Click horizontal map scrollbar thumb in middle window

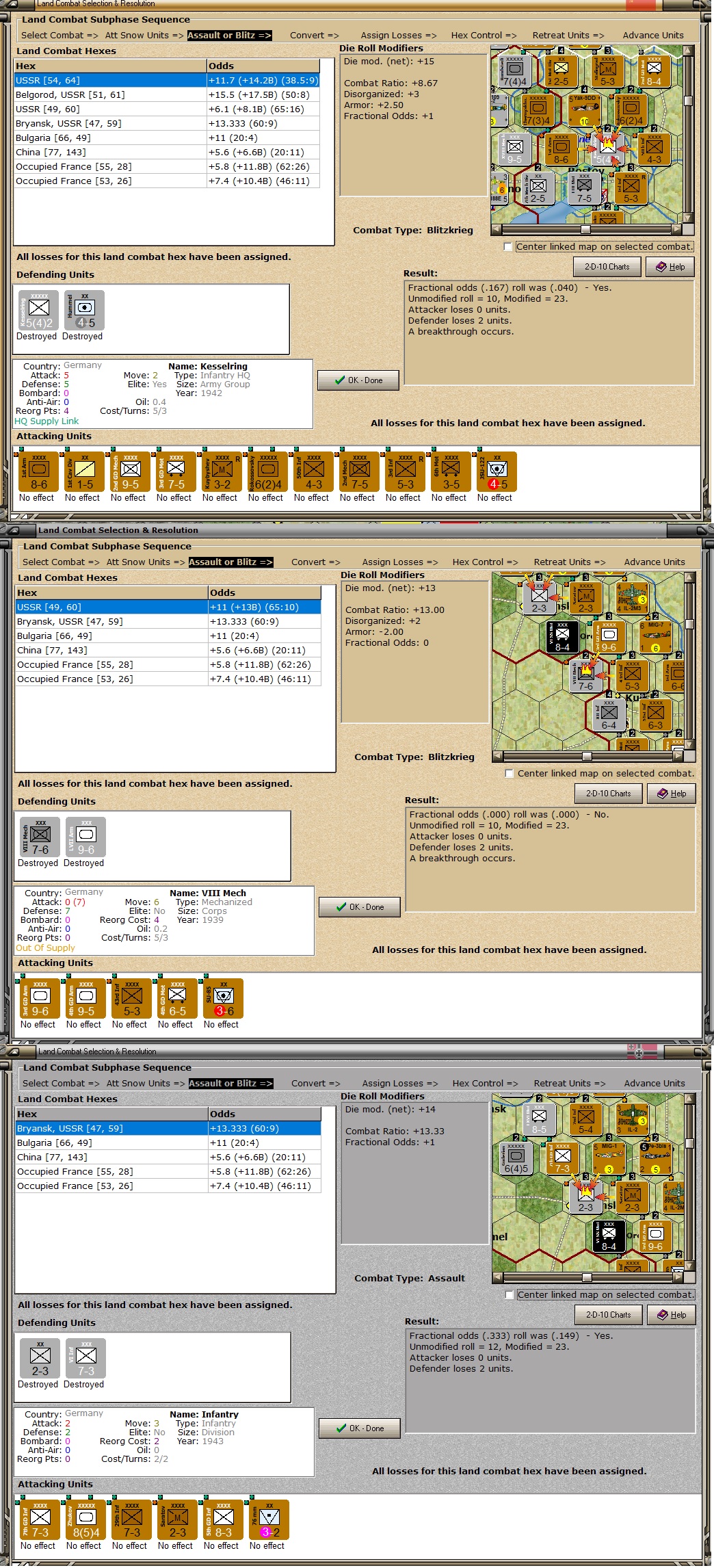(x=587, y=756)
